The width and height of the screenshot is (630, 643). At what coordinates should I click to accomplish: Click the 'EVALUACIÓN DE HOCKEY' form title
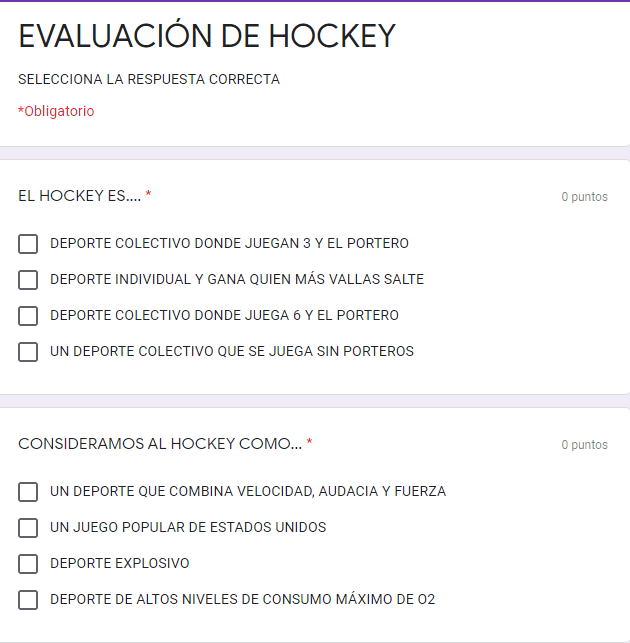207,37
